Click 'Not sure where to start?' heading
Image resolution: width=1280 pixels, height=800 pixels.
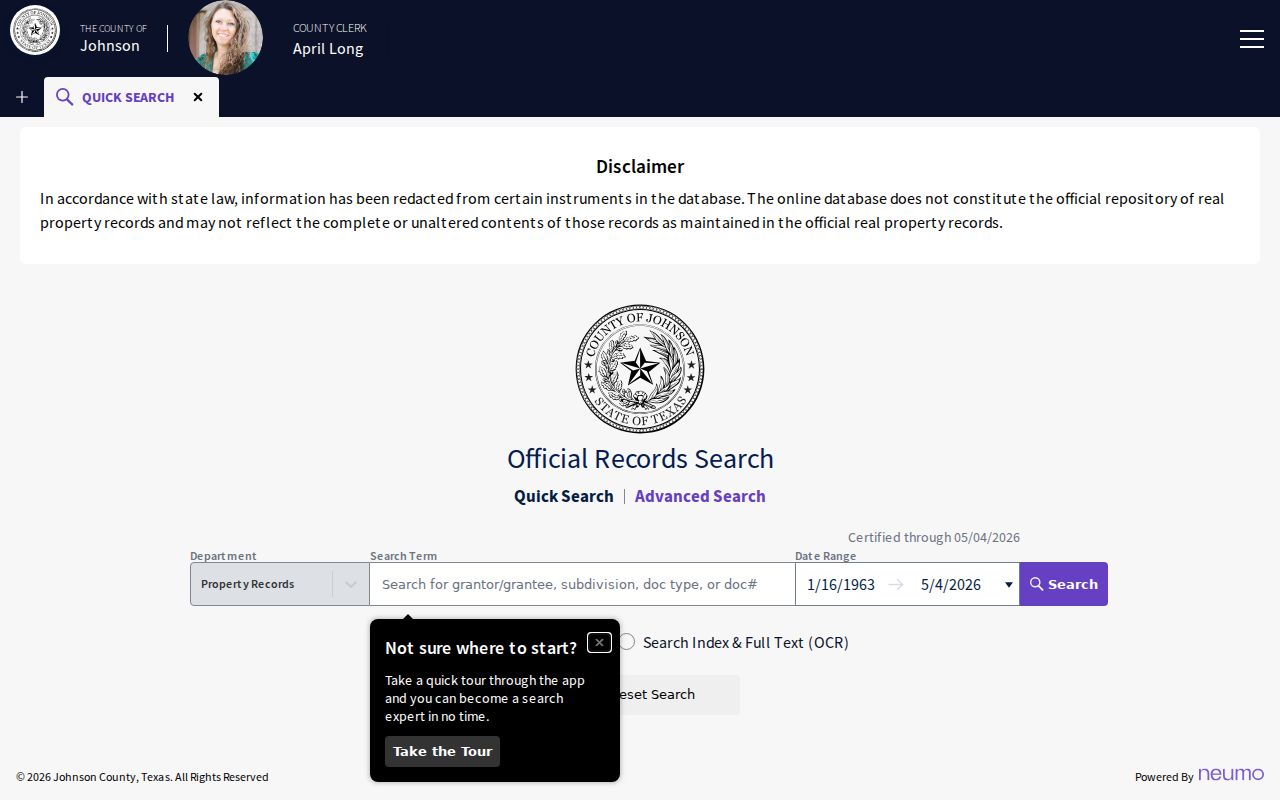click(481, 648)
